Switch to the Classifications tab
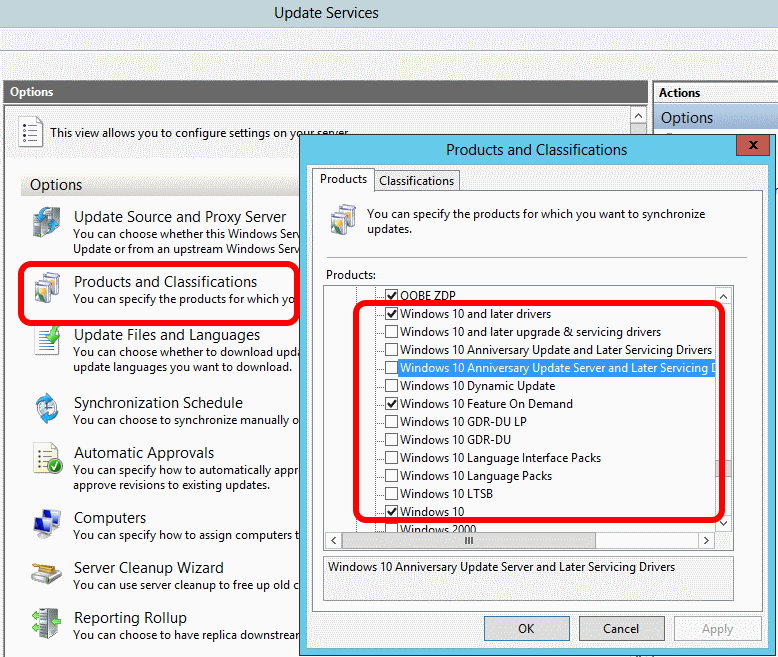 [x=416, y=181]
